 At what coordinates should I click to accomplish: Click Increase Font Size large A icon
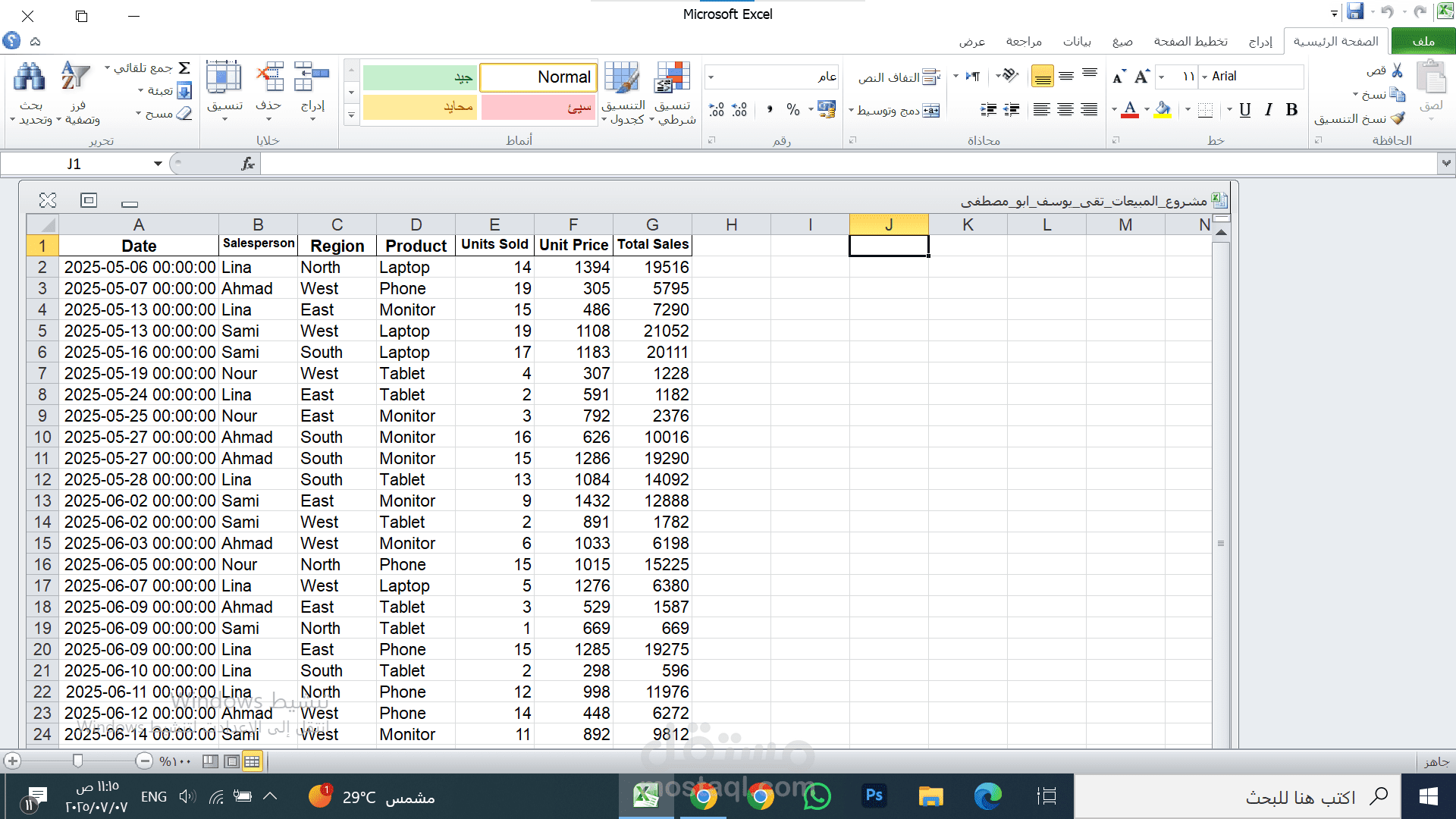point(1142,76)
